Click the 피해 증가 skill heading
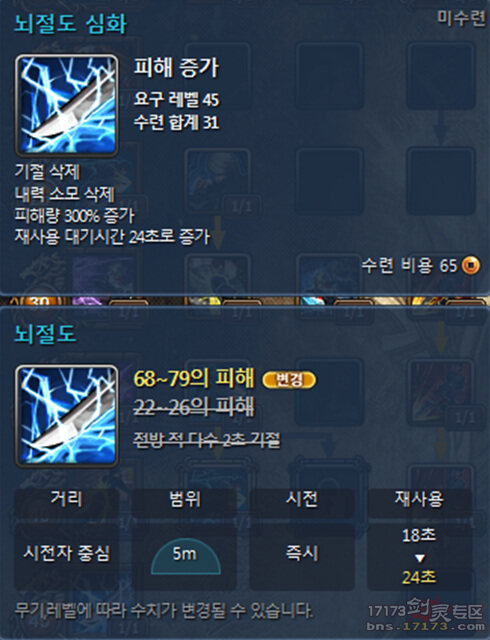490x640 pixels. pos(176,67)
